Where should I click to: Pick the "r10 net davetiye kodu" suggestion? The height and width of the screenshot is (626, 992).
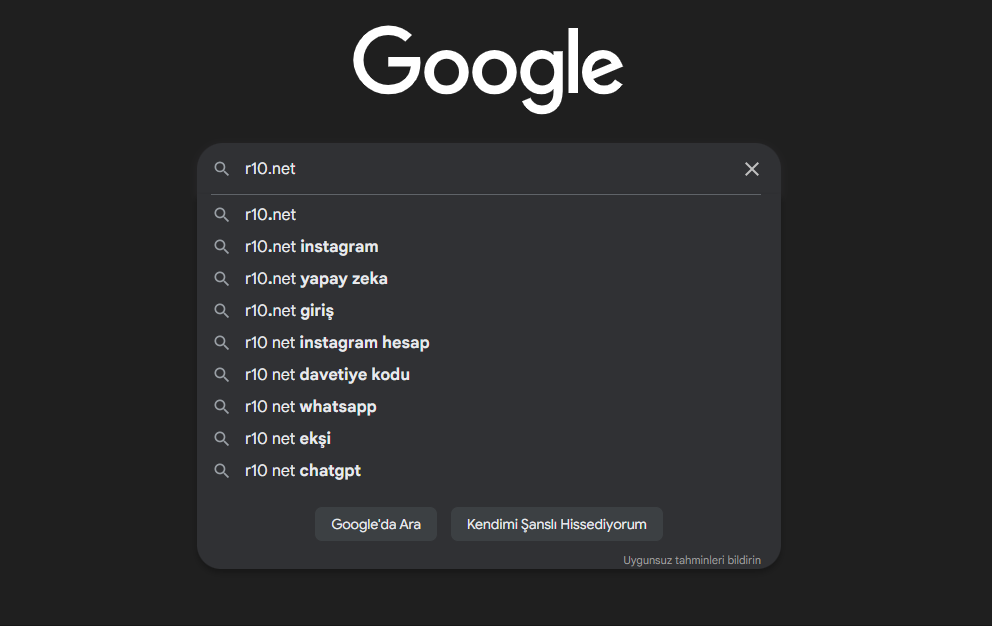click(x=327, y=375)
